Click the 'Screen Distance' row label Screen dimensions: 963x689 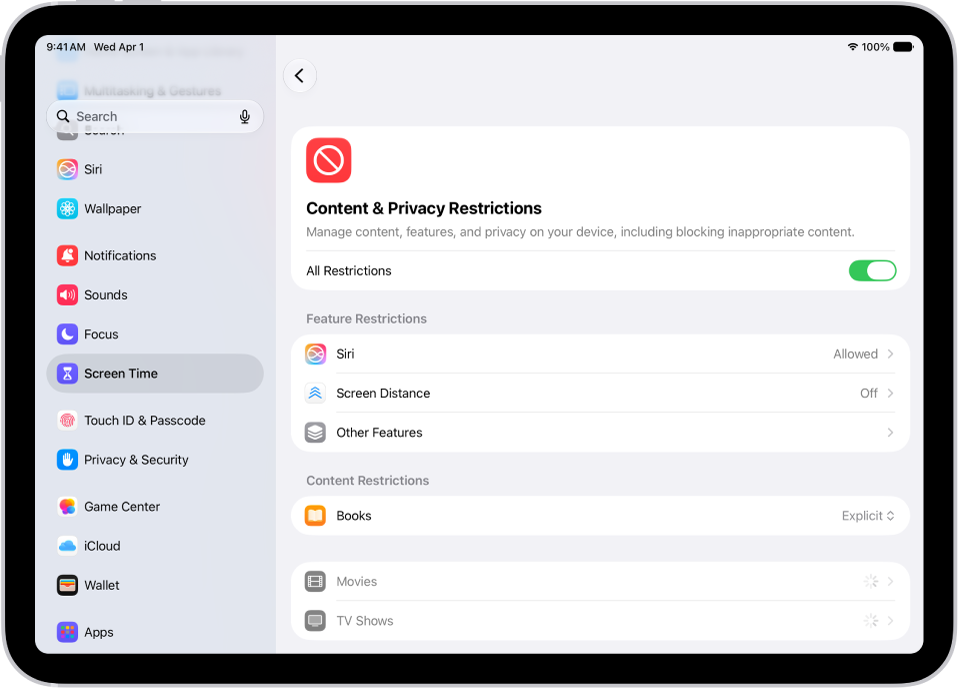pos(383,393)
